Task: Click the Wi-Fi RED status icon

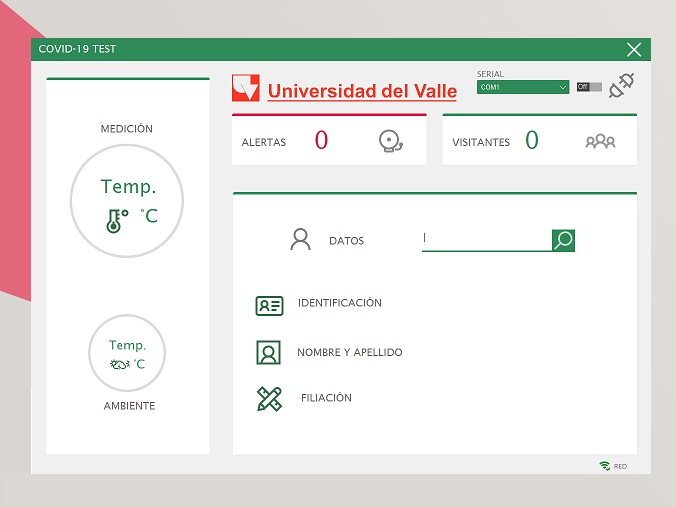Action: [605, 466]
